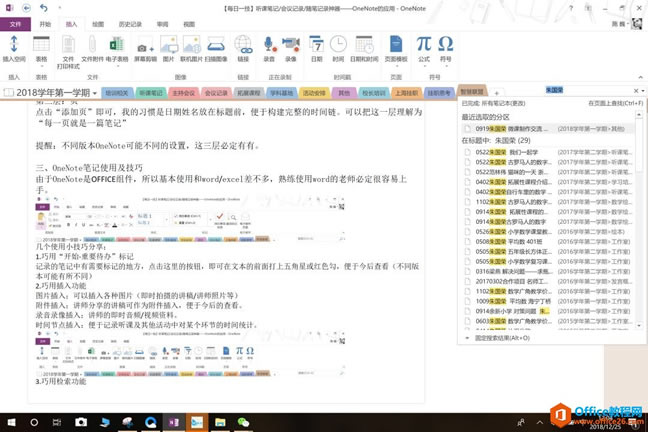Image resolution: width=648 pixels, height=432 pixels.
Task: Insert an equation with pi icon
Action: point(424,49)
